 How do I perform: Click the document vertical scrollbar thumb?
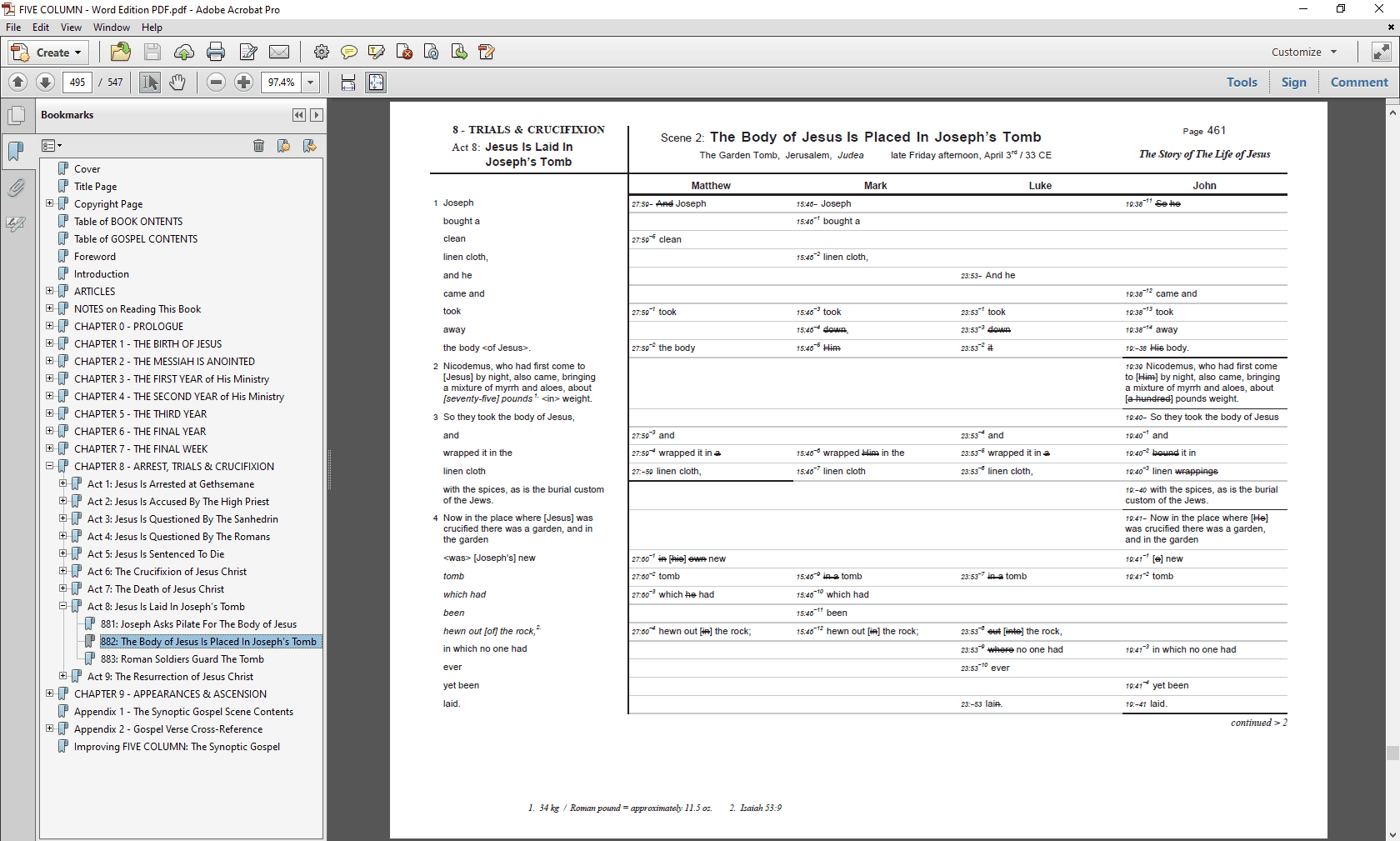(x=1392, y=753)
